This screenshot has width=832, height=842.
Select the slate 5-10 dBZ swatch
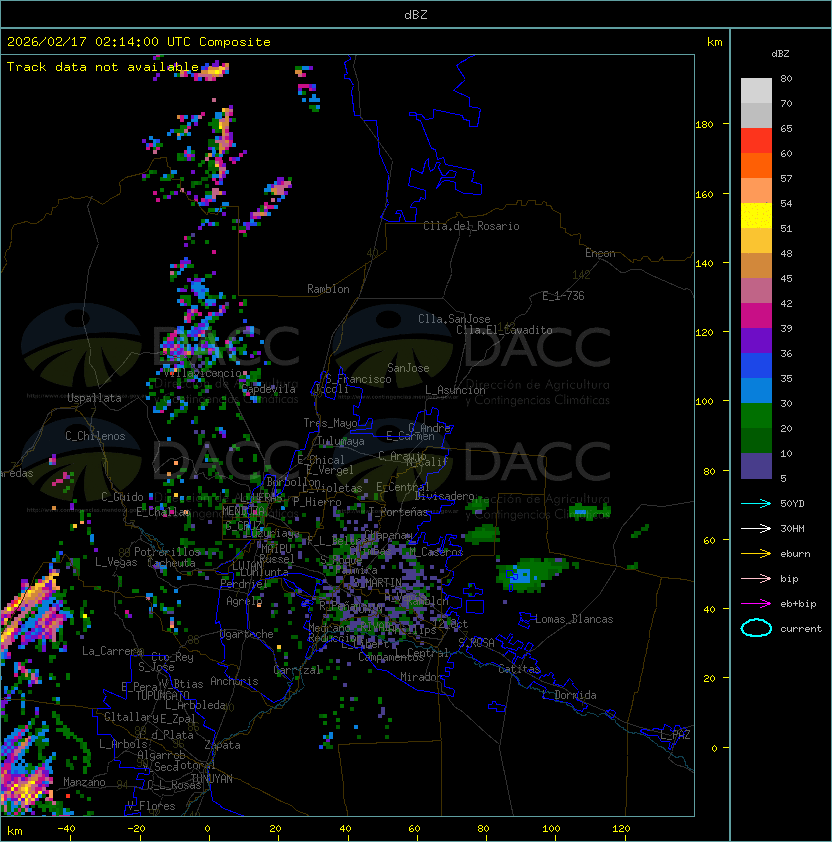click(756, 466)
